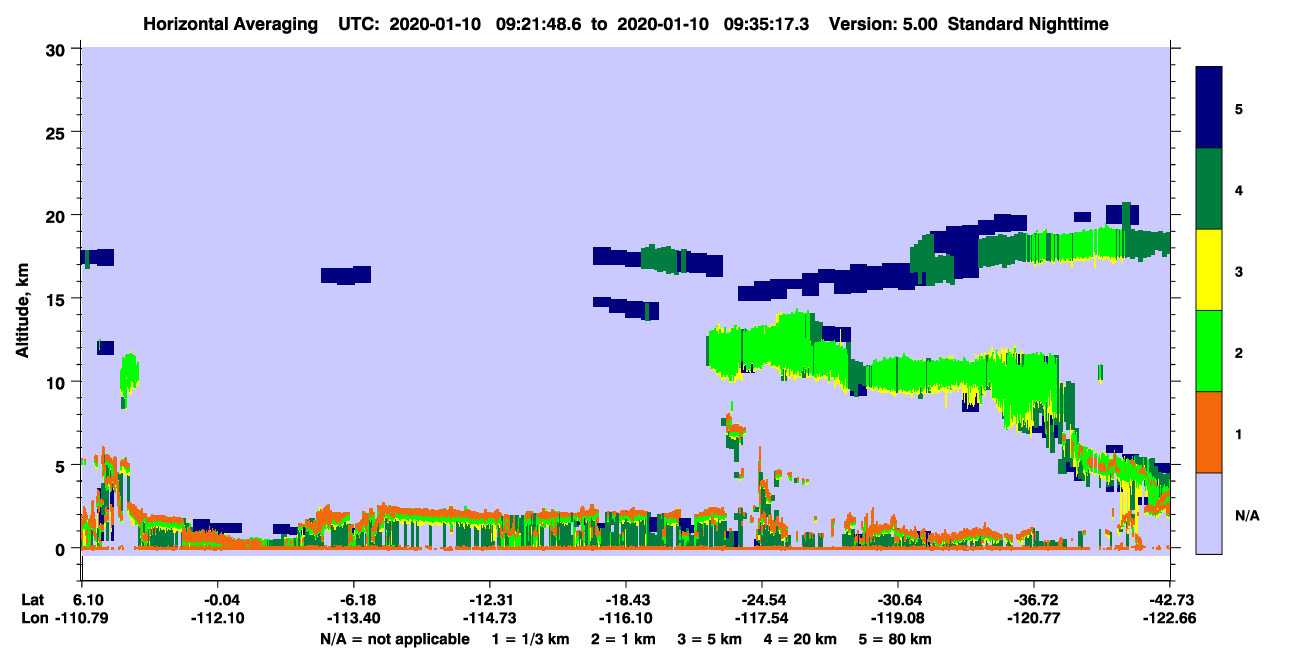
Task: Click the dark blue level 5 color swatch
Action: pyautogui.click(x=1209, y=108)
